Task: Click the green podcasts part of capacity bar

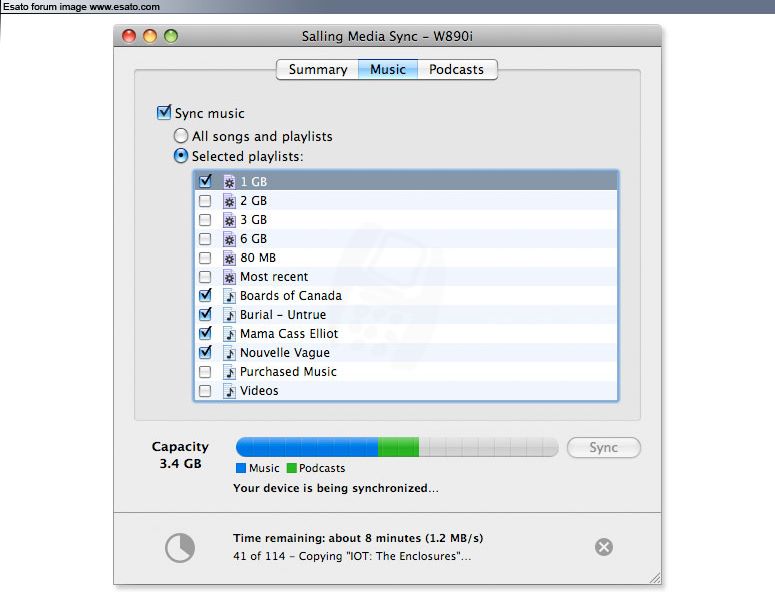Action: coord(398,447)
